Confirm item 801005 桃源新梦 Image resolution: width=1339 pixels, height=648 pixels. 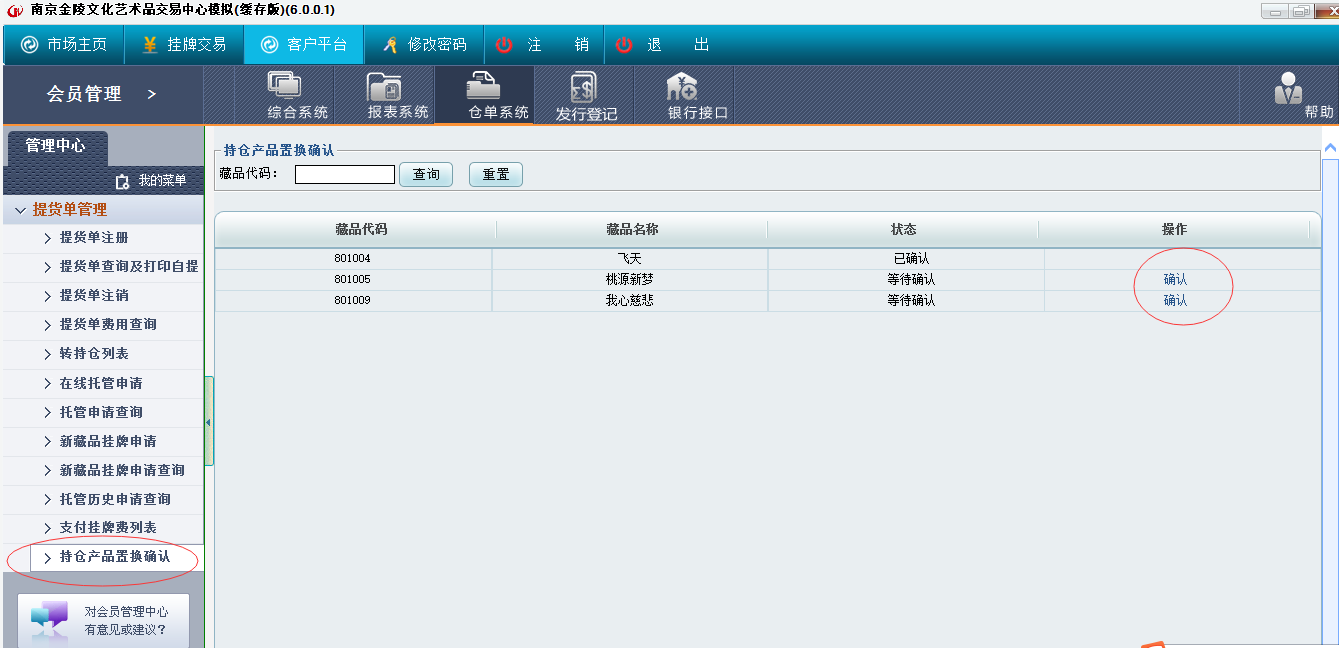click(1175, 280)
